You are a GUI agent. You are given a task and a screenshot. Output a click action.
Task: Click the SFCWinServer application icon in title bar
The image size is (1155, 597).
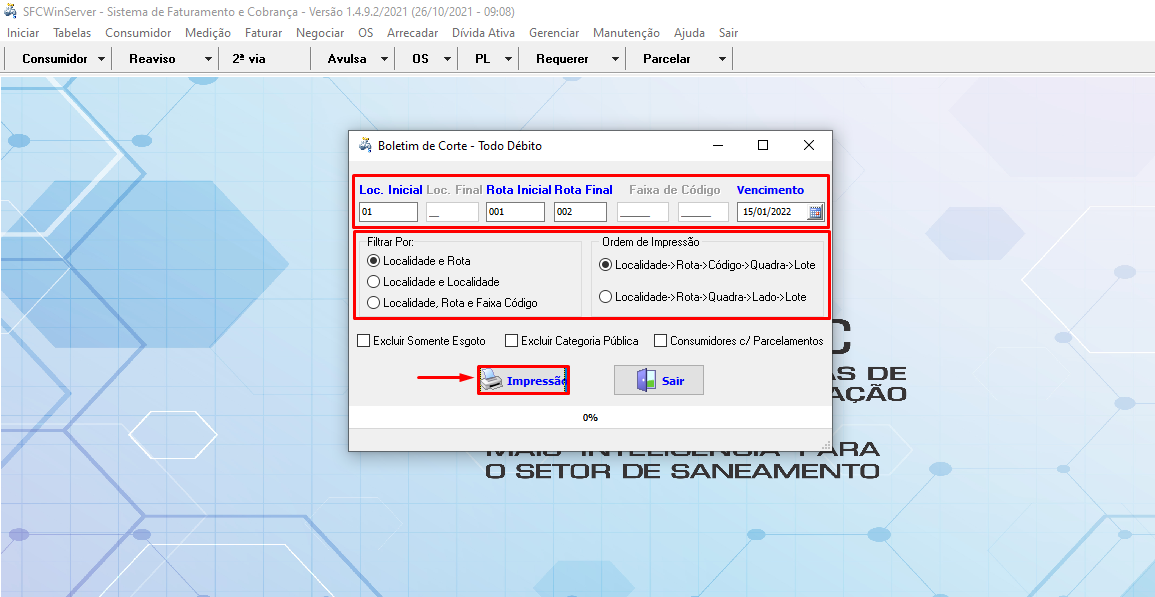(x=11, y=12)
